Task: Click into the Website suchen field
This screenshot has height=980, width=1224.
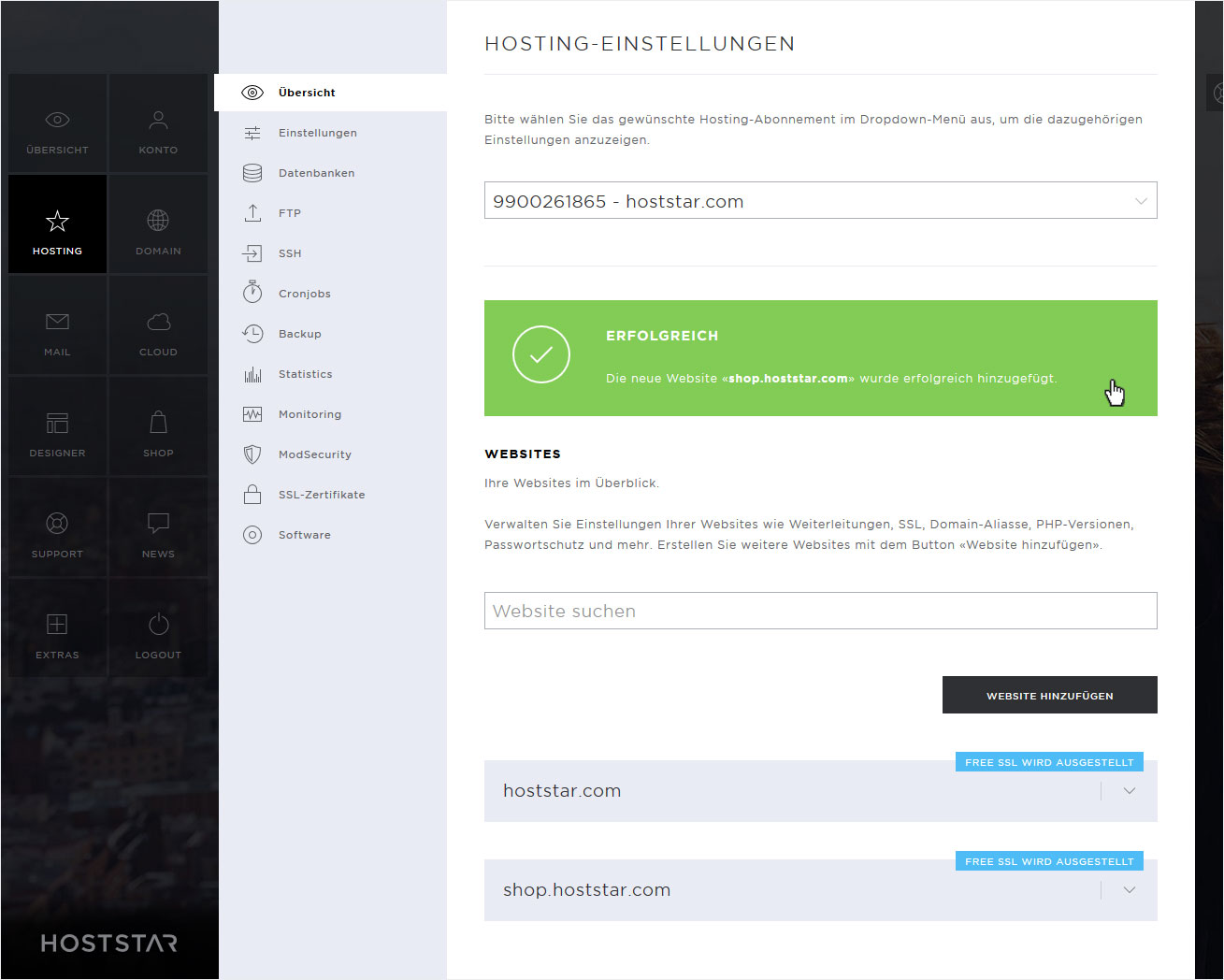Action: [821, 611]
